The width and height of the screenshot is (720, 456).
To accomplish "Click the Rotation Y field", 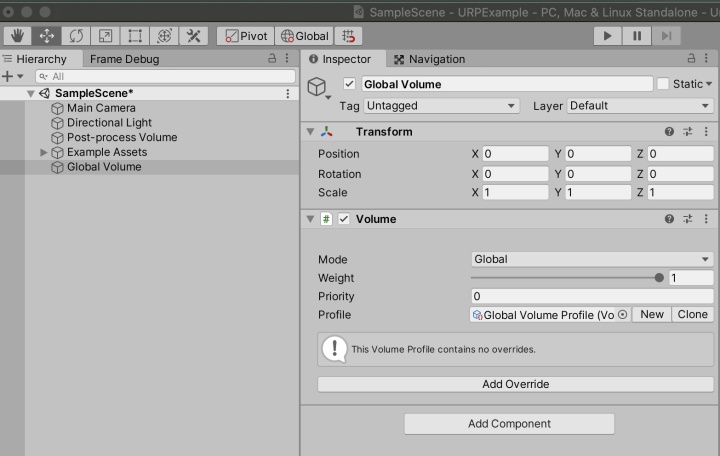I will (x=598, y=174).
